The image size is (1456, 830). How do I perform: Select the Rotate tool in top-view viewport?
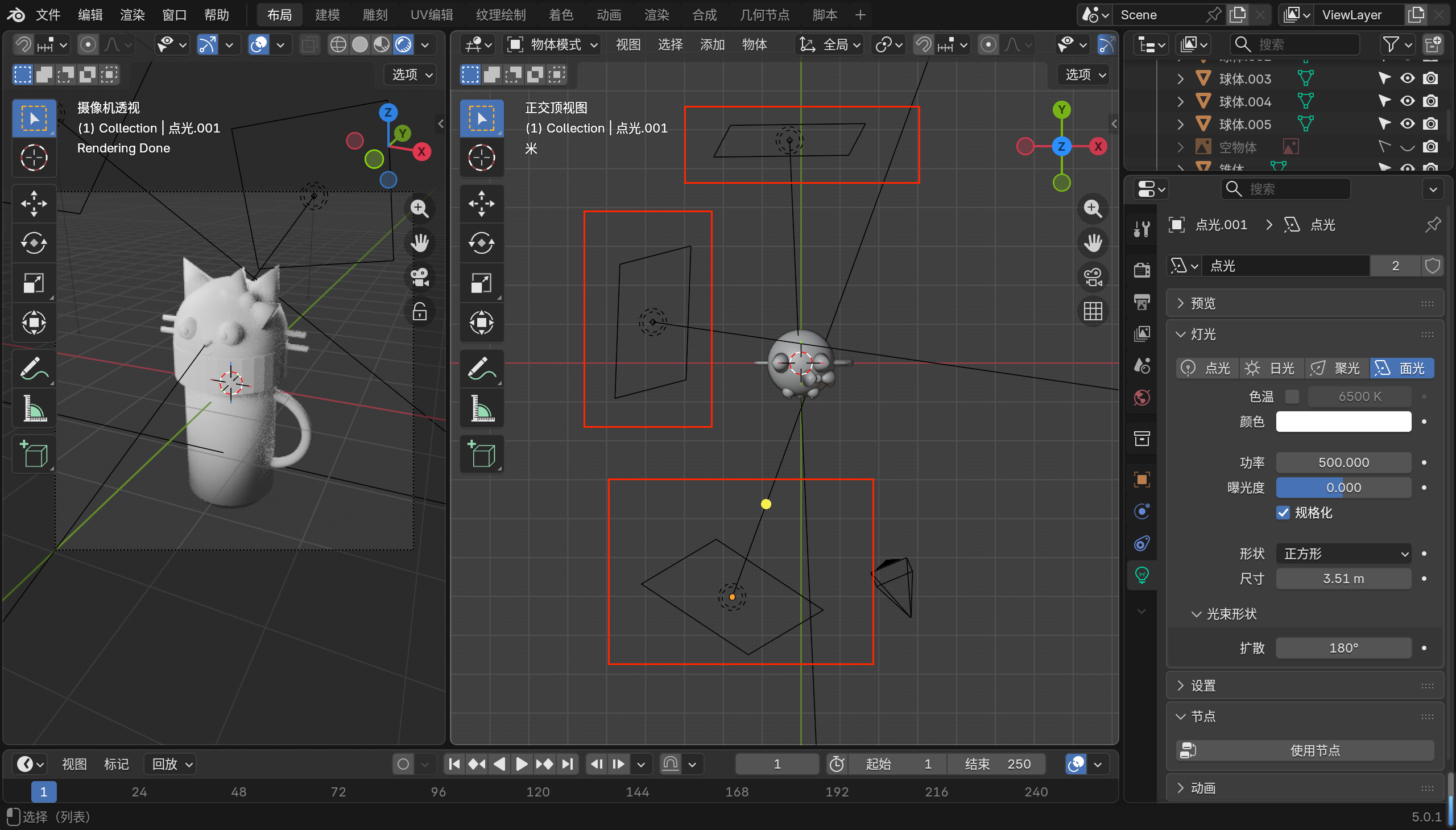click(x=481, y=243)
